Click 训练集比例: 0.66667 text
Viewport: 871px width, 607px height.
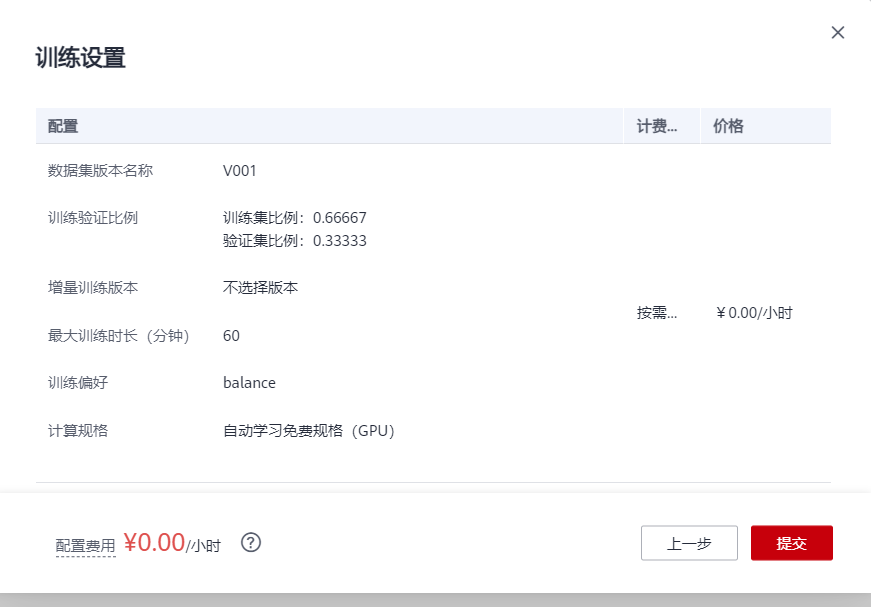pos(294,217)
